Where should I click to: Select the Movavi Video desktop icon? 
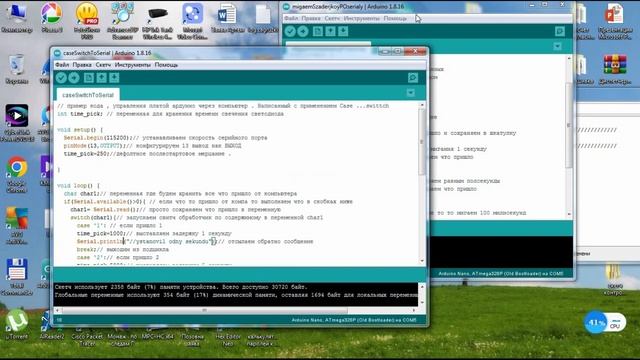[192, 20]
